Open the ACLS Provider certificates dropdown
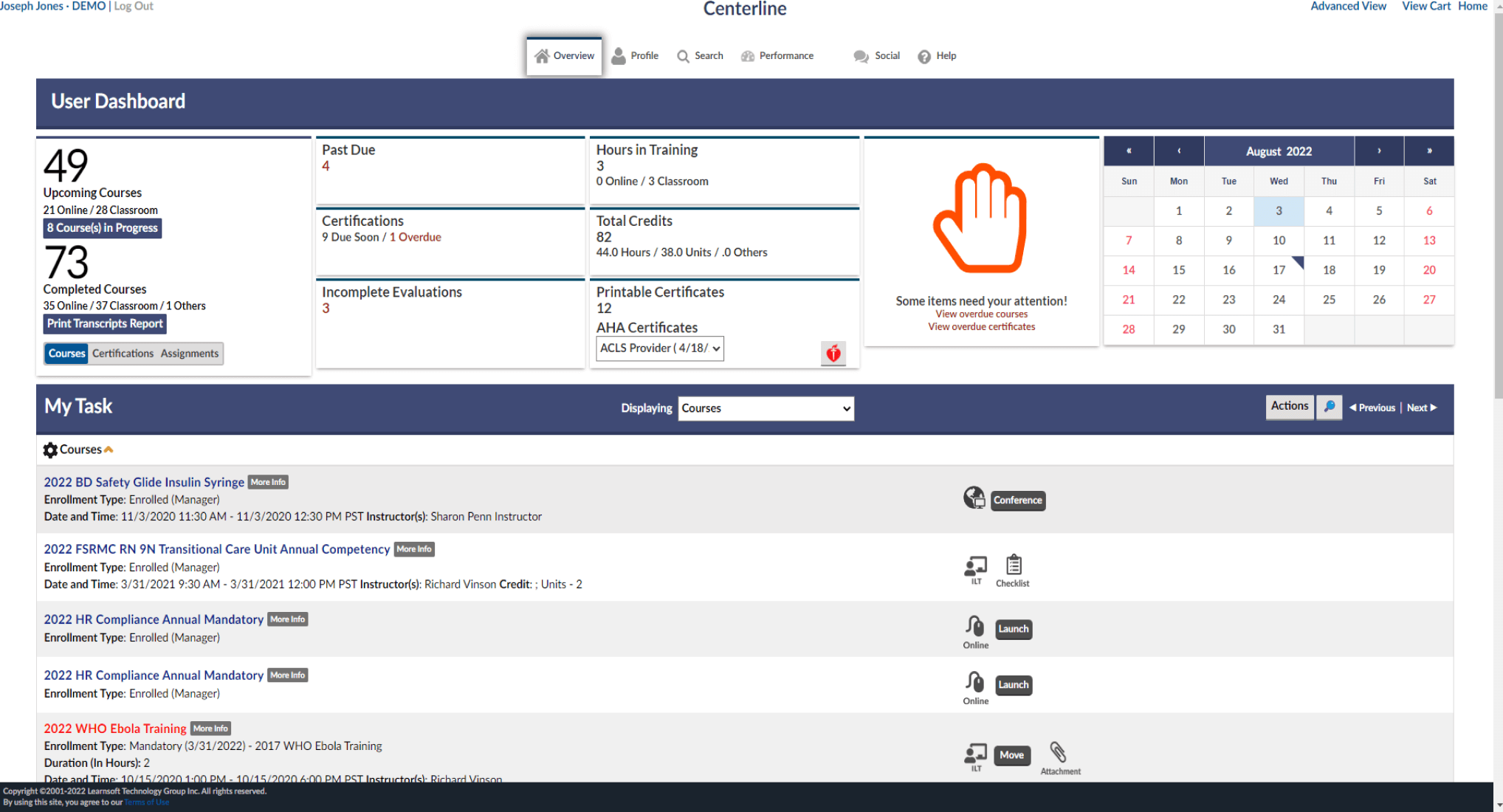This screenshot has height=812, width=1503. [x=659, y=348]
